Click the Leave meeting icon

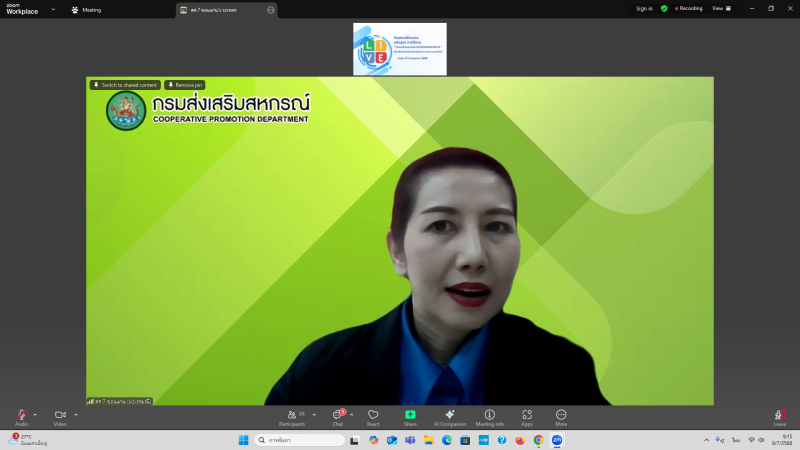[x=779, y=415]
